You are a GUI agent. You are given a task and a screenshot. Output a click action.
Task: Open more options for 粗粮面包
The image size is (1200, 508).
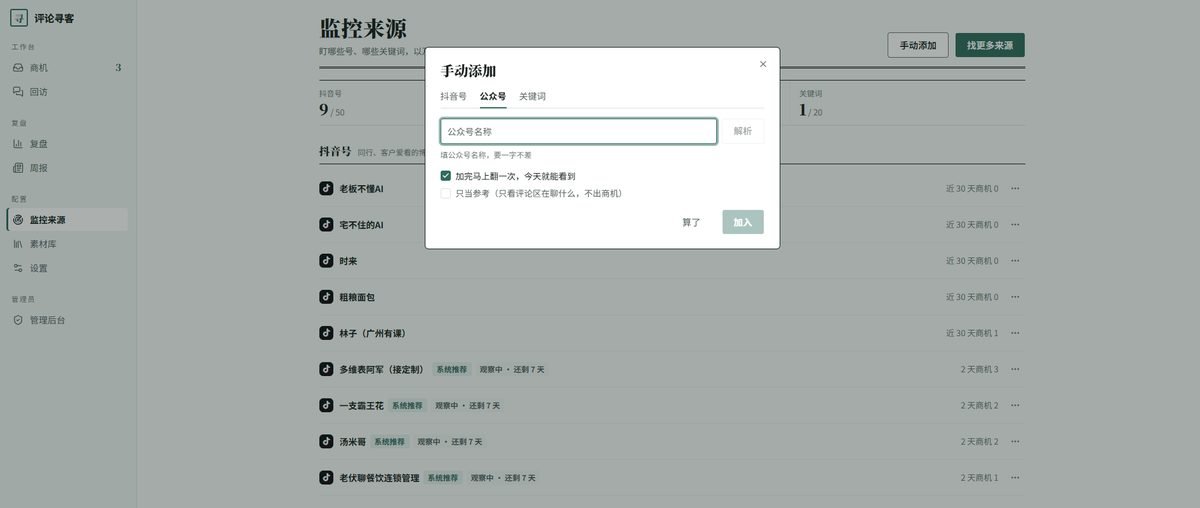[1015, 296]
